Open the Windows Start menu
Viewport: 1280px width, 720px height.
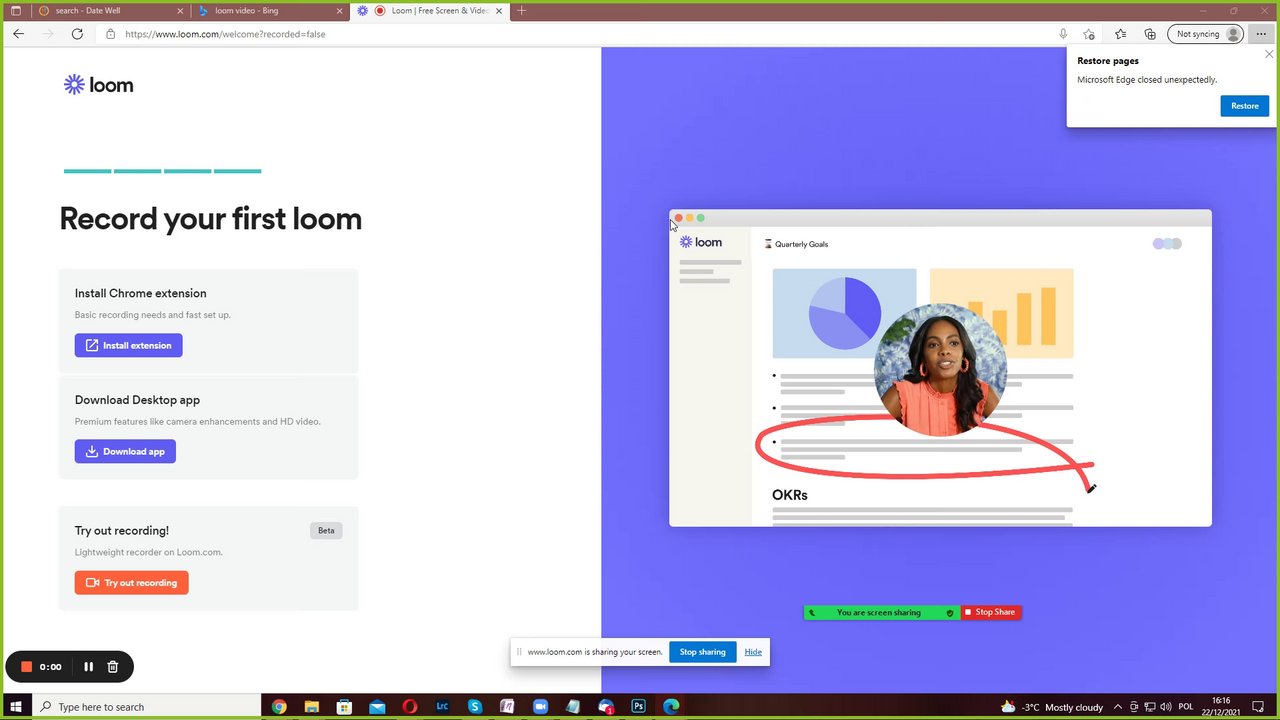15,707
